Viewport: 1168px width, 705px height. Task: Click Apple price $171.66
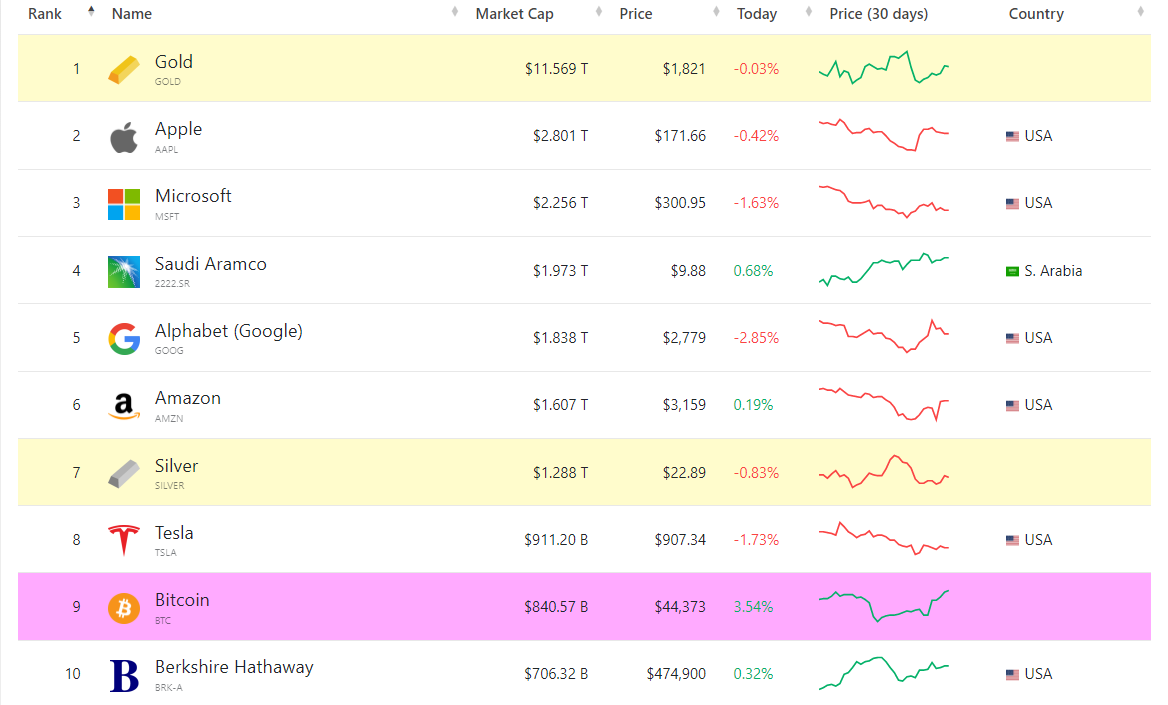679,136
